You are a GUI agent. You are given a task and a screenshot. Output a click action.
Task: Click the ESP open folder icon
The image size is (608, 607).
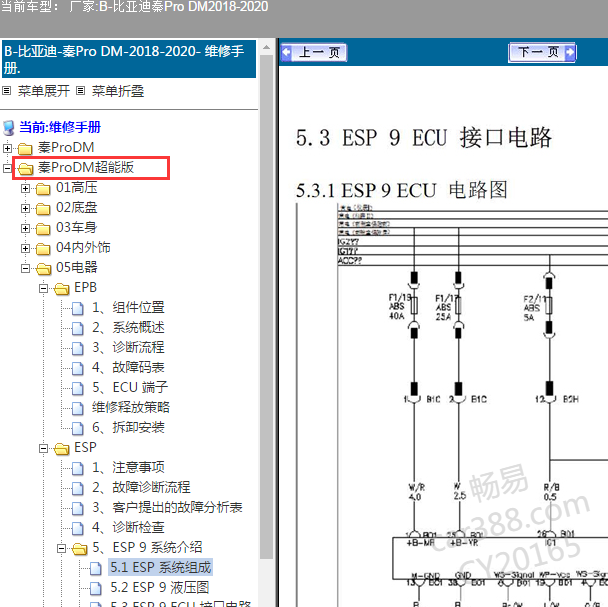pyautogui.click(x=61, y=449)
